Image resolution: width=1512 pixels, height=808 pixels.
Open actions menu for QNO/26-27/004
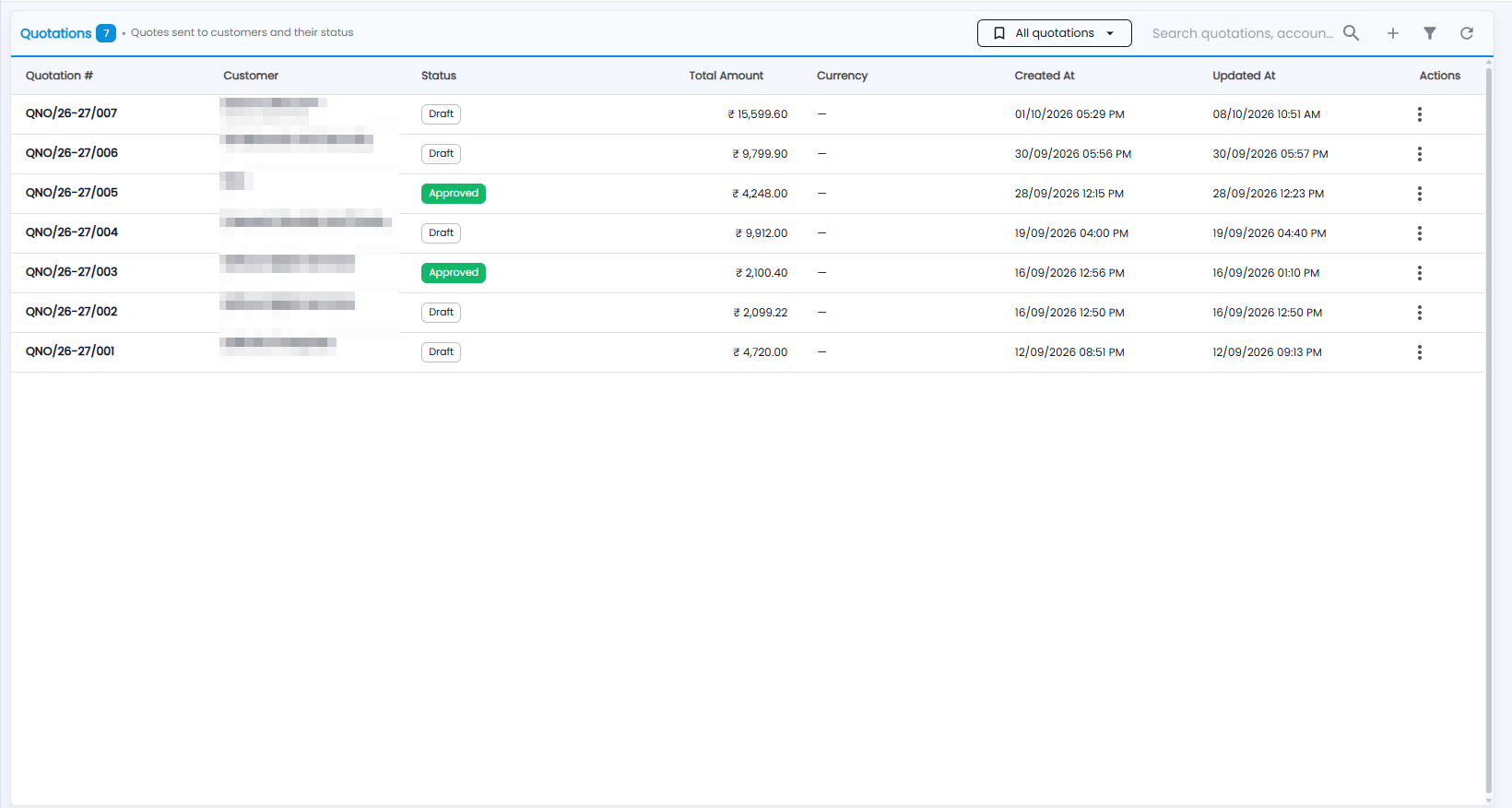pos(1420,233)
